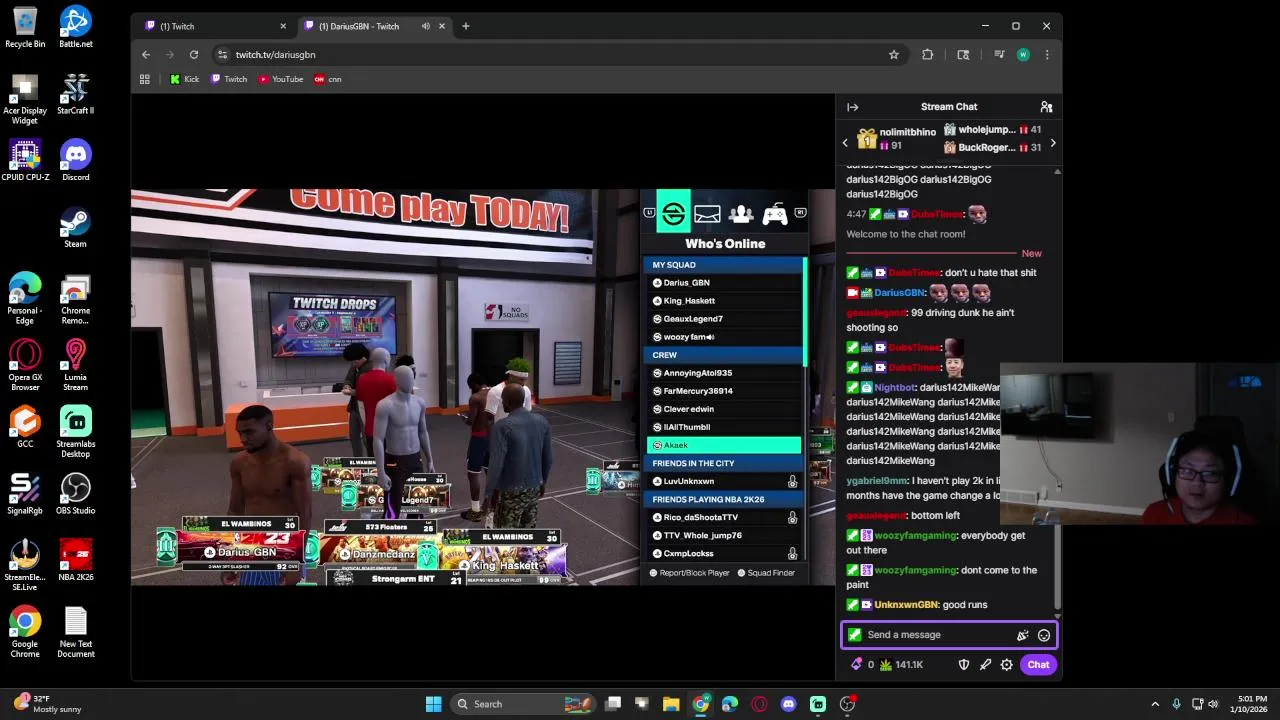The width and height of the screenshot is (1280, 720).
Task: Show previous gift leaderboard entry
Action: 845,143
